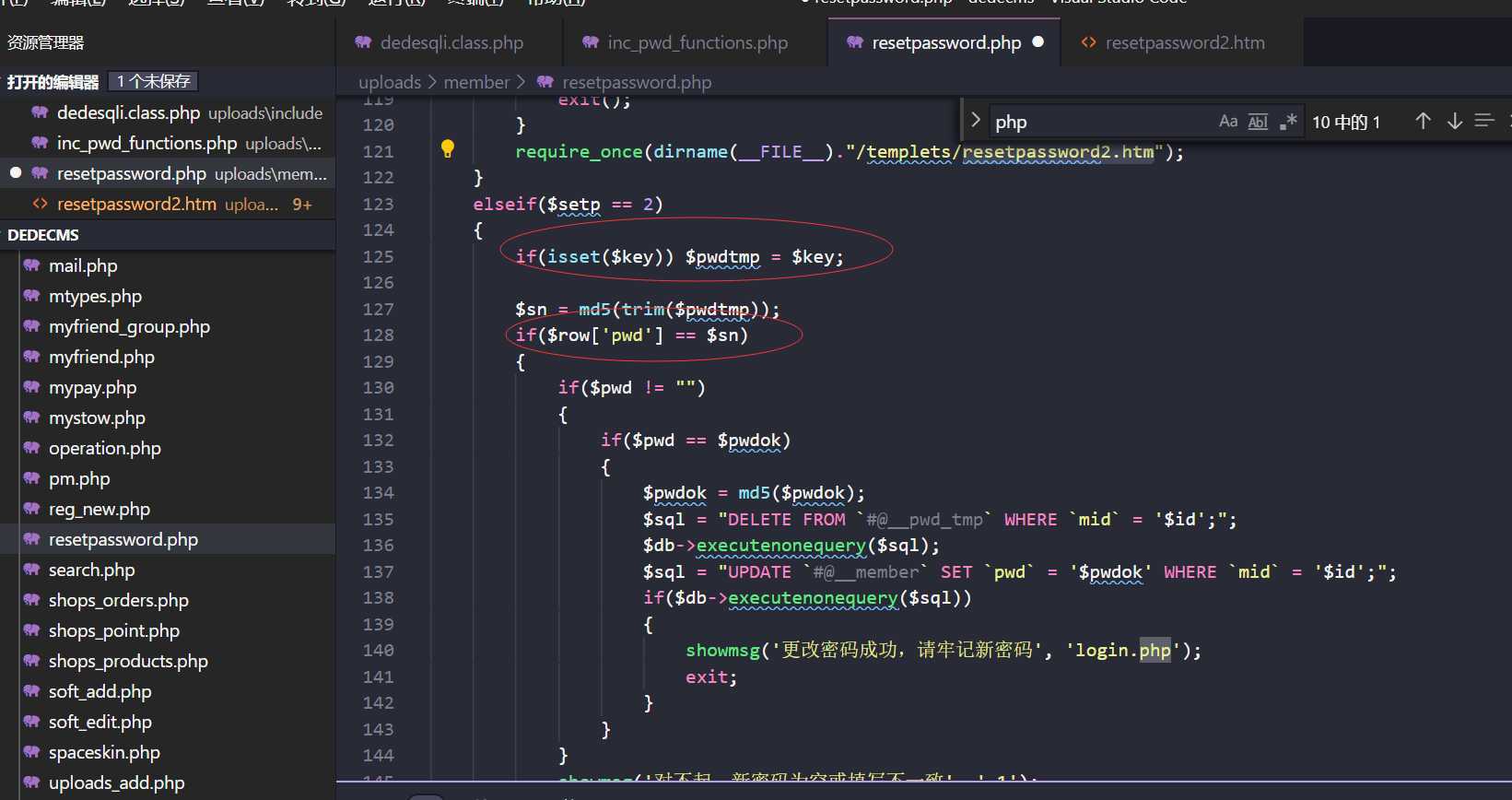The image size is (1512, 800).
Task: Click the 资源管理器 panel title
Action: (x=45, y=42)
